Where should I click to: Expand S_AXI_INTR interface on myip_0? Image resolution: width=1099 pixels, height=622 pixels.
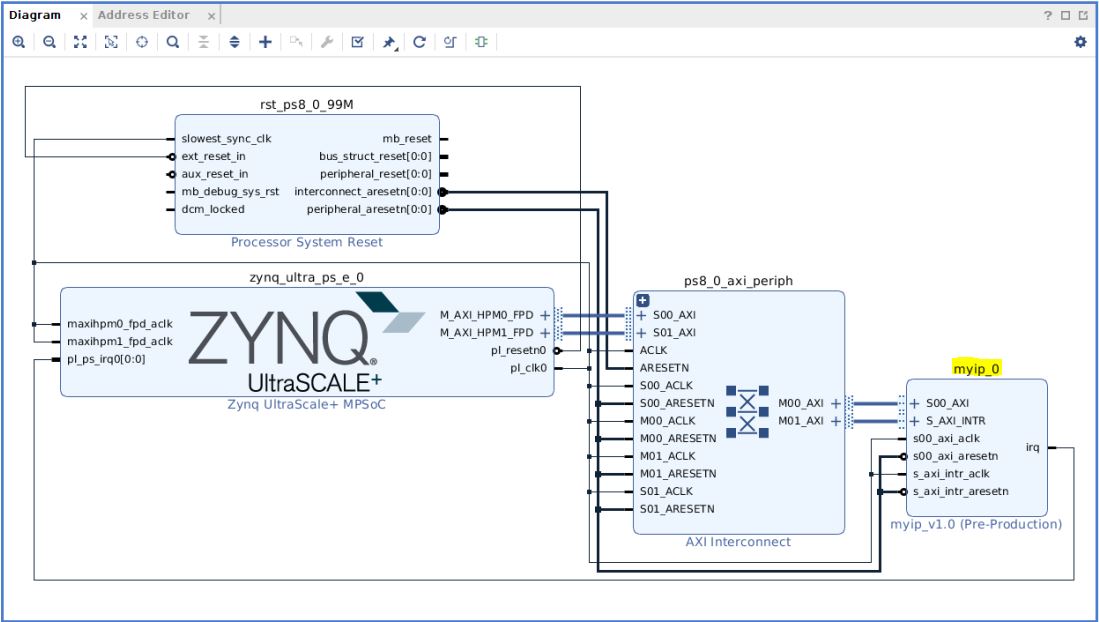916,421
